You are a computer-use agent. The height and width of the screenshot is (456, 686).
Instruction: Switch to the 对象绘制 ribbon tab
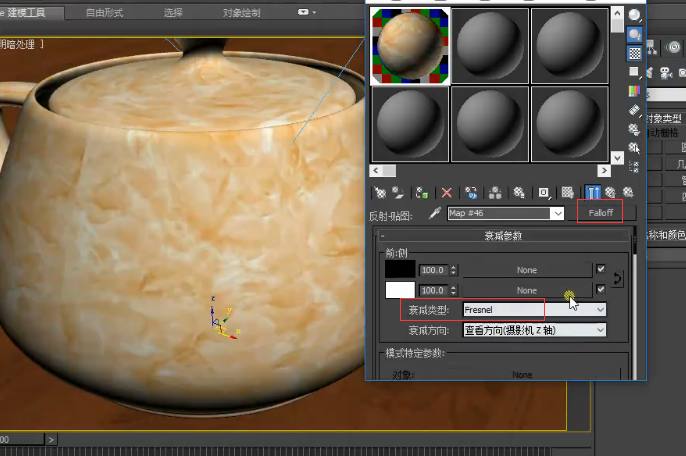pyautogui.click(x=241, y=13)
